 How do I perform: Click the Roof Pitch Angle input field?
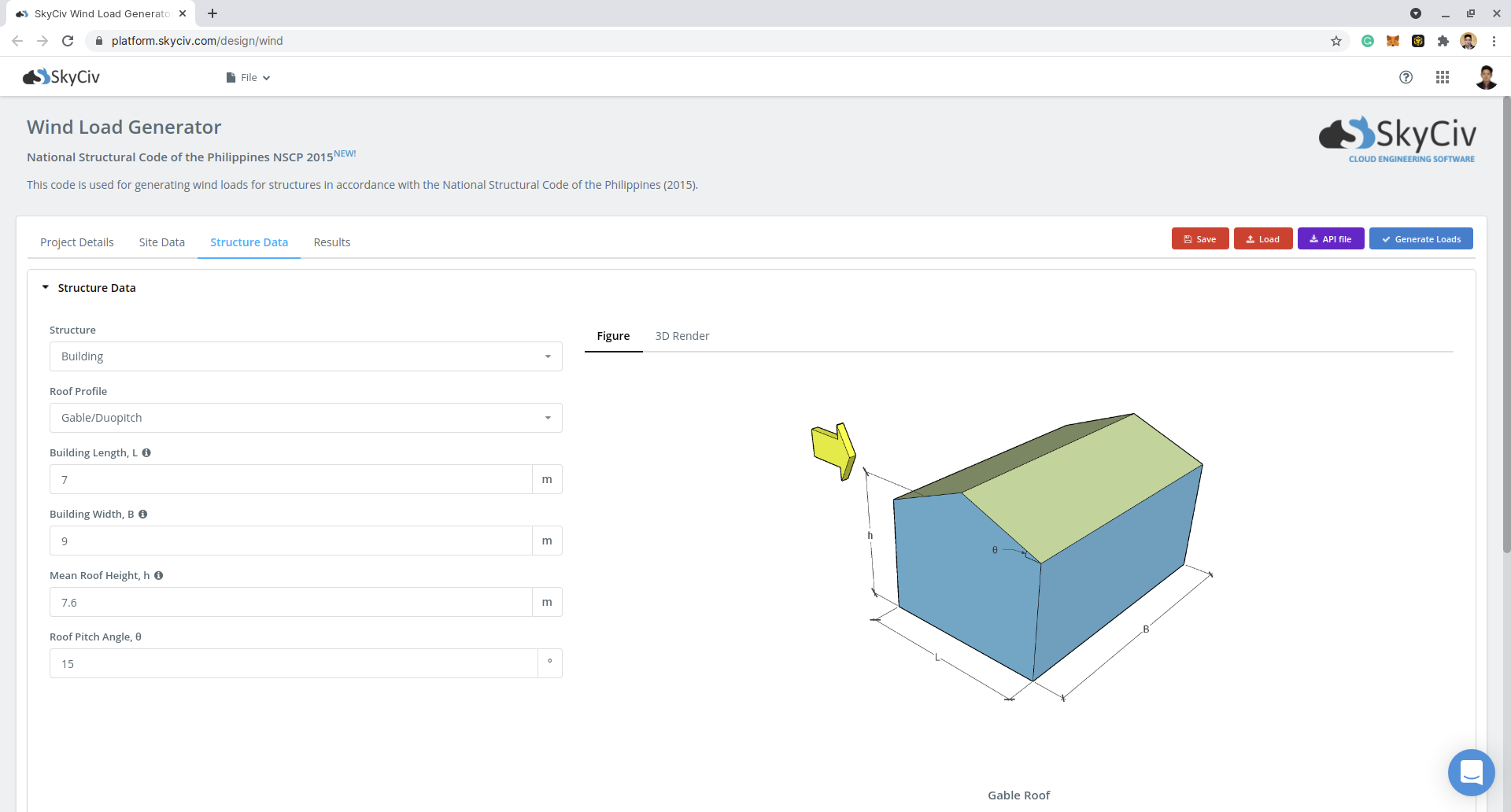[x=293, y=664]
